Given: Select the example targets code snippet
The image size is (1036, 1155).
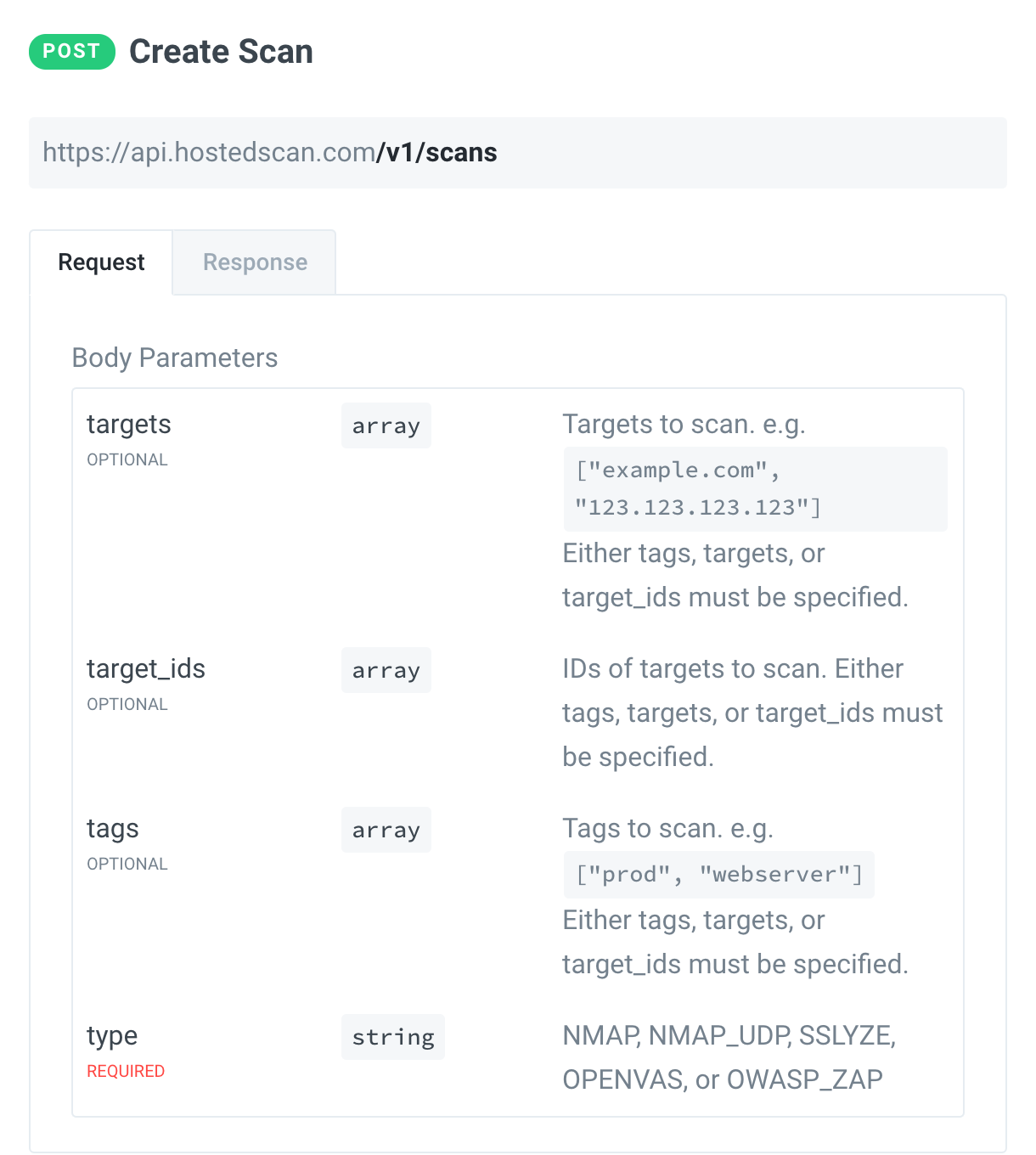Looking at the screenshot, I should 755,489.
